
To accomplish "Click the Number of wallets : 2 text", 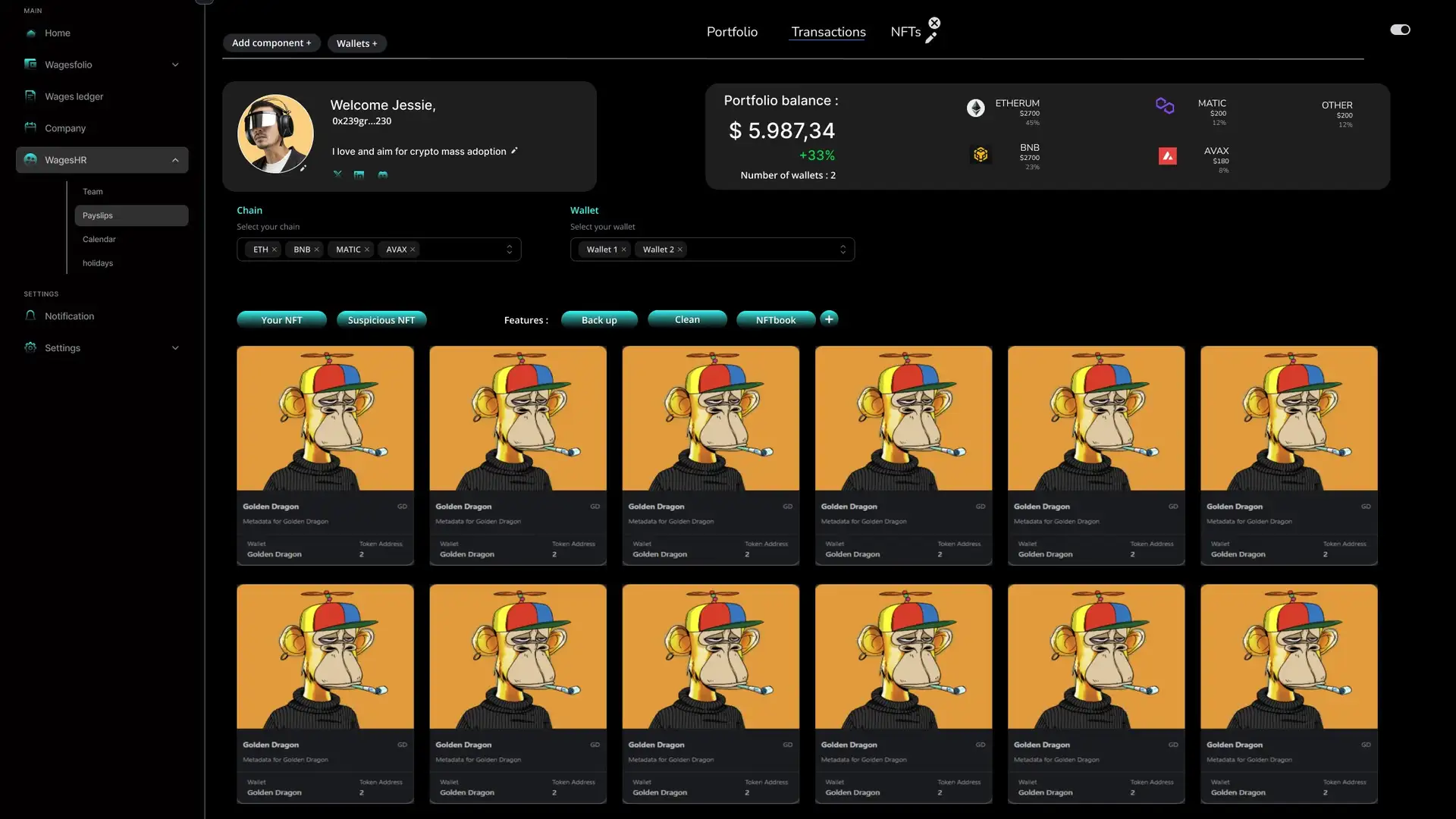I will pos(788,175).
